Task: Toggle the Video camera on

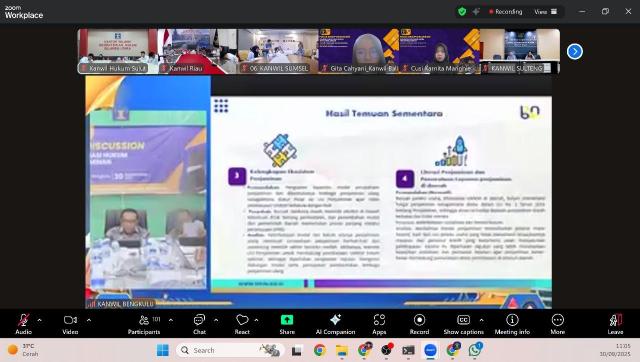Action: 70,324
